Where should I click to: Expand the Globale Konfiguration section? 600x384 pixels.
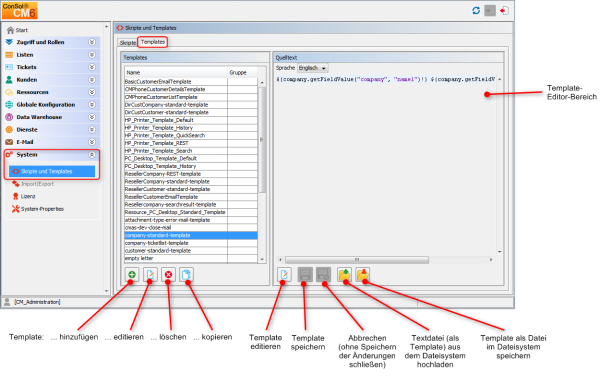click(92, 104)
